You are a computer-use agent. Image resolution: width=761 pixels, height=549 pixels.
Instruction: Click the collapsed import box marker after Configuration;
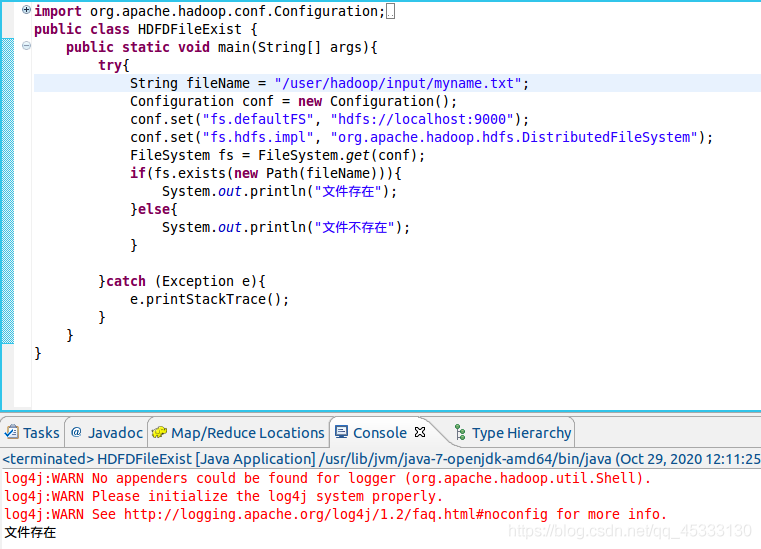[x=390, y=11]
